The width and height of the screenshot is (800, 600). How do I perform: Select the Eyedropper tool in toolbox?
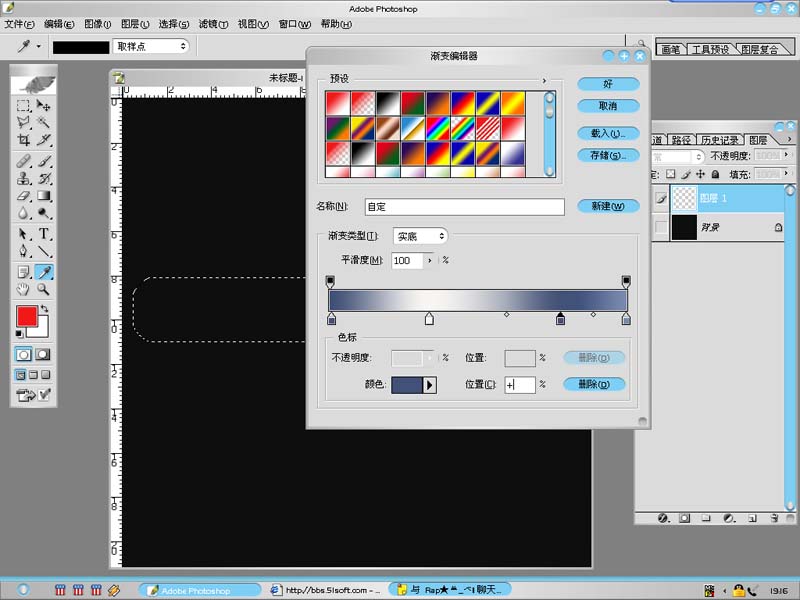point(44,272)
